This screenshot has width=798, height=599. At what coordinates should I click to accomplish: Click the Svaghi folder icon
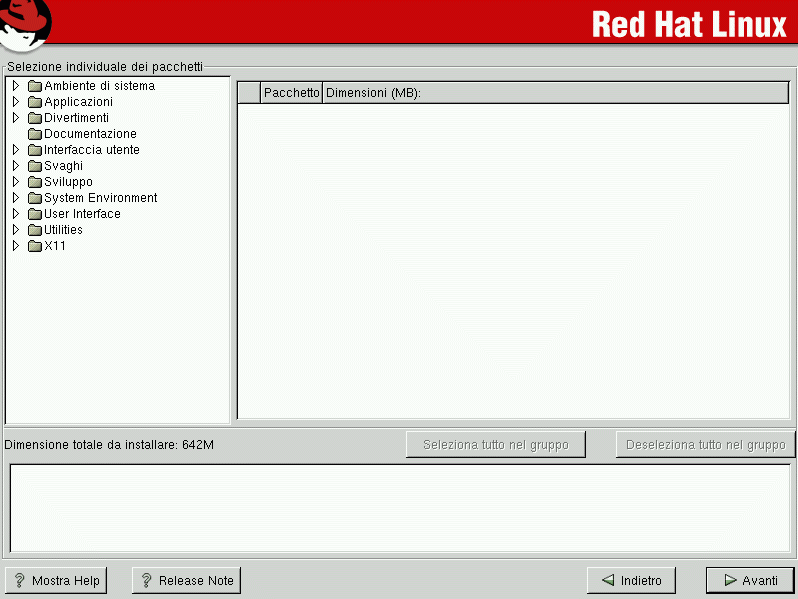point(35,166)
